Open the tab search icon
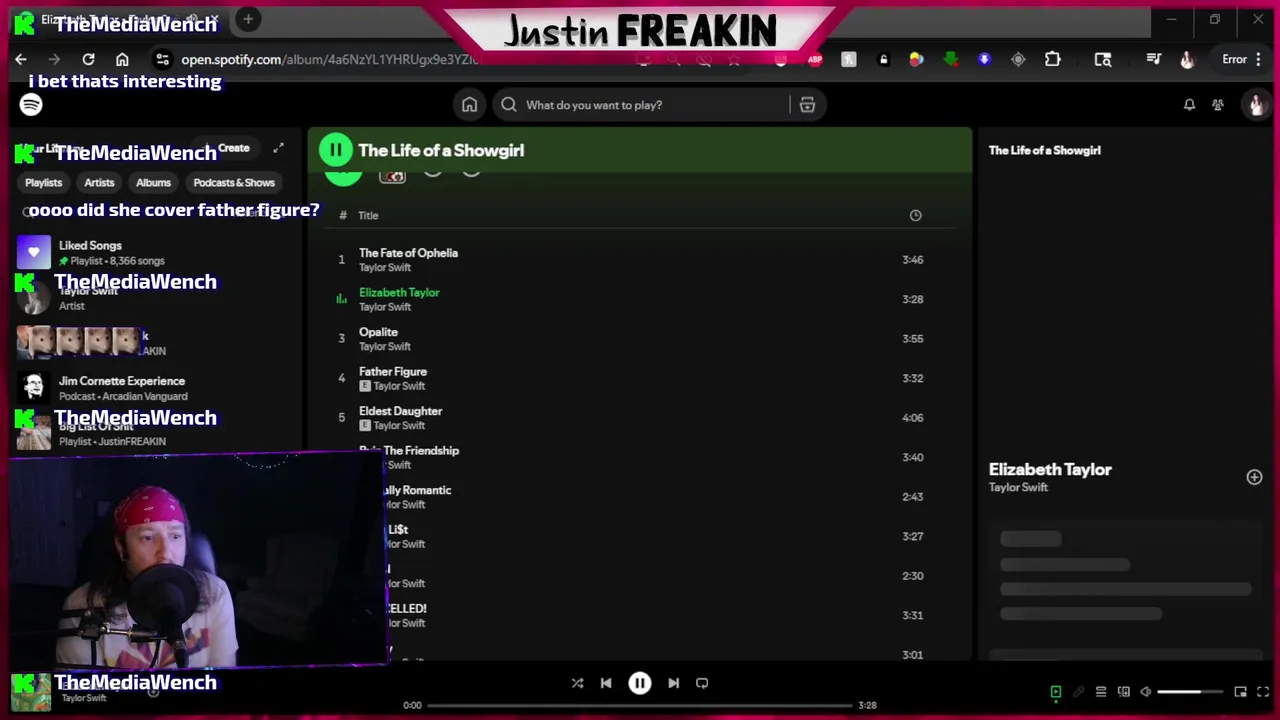1280x720 pixels. point(1103,59)
